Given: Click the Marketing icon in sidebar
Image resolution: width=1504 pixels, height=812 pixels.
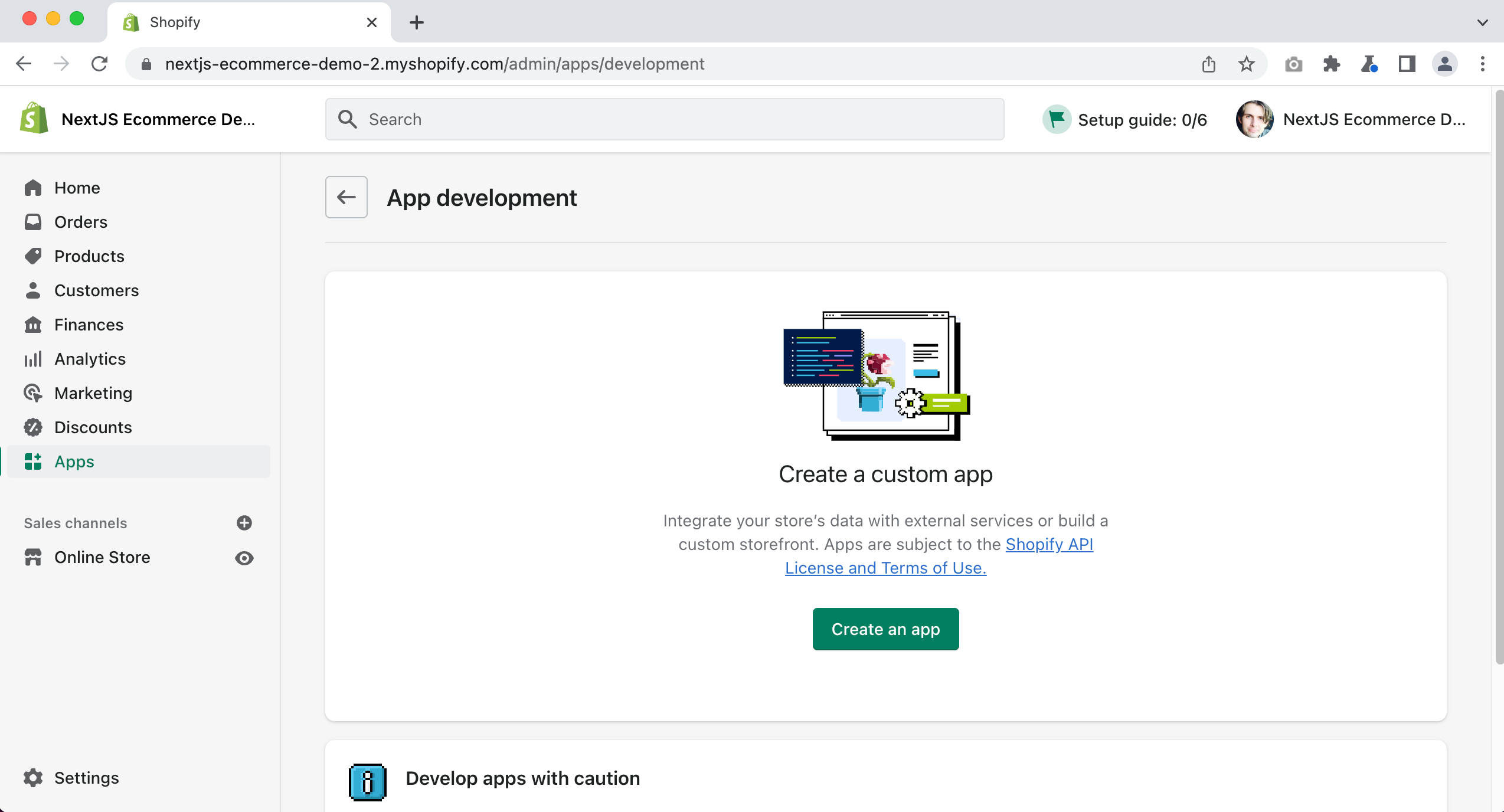Looking at the screenshot, I should coord(33,393).
